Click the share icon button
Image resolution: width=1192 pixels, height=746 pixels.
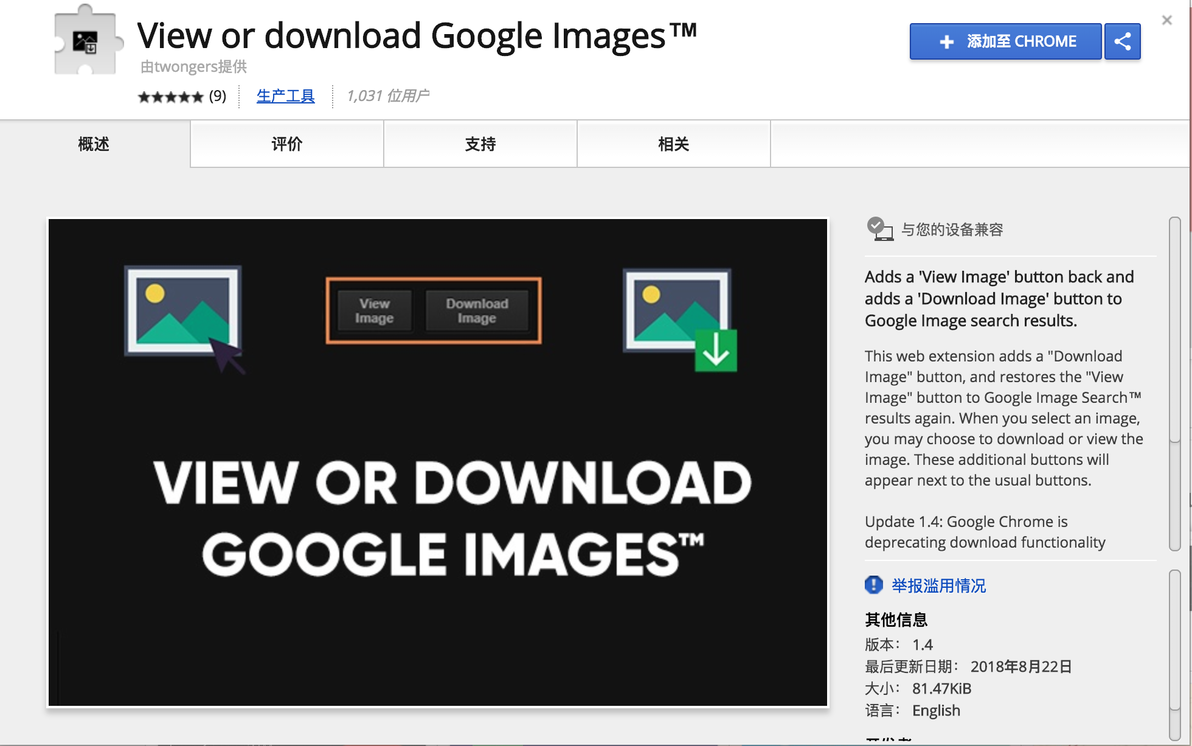(x=1122, y=41)
